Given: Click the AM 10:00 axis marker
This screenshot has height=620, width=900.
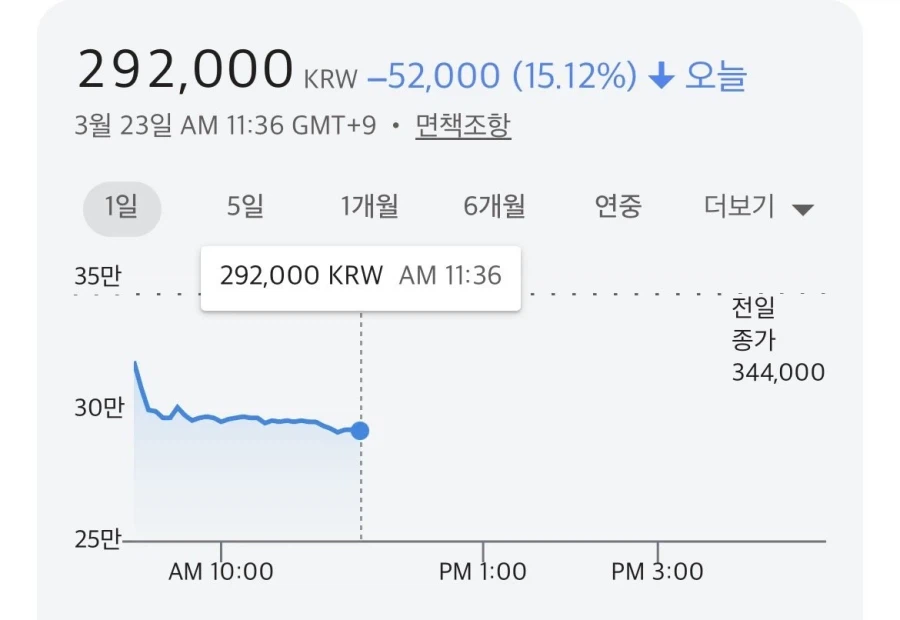Looking at the screenshot, I should (x=221, y=572).
